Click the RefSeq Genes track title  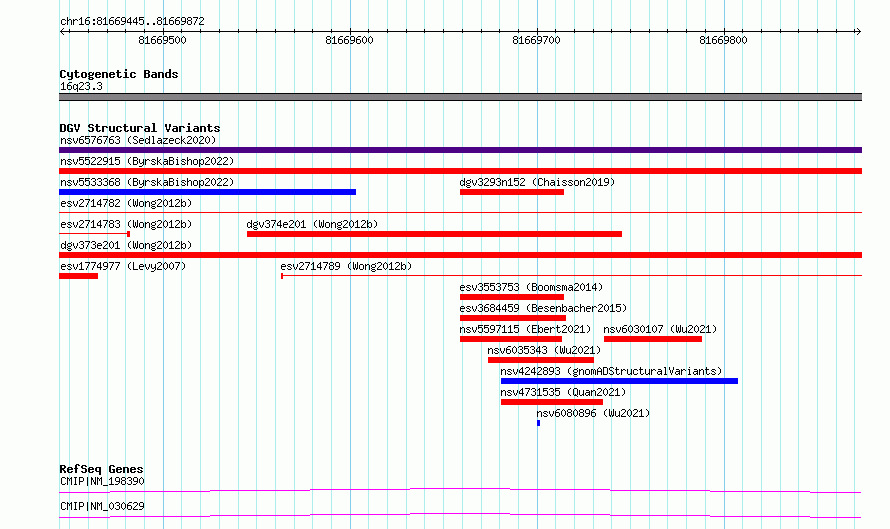point(101,469)
